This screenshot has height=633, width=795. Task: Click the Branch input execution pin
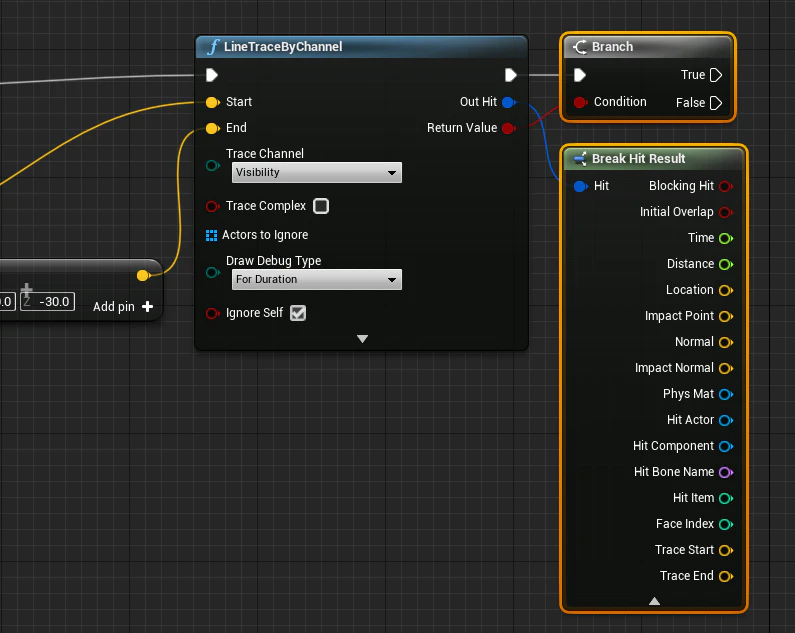(580, 75)
